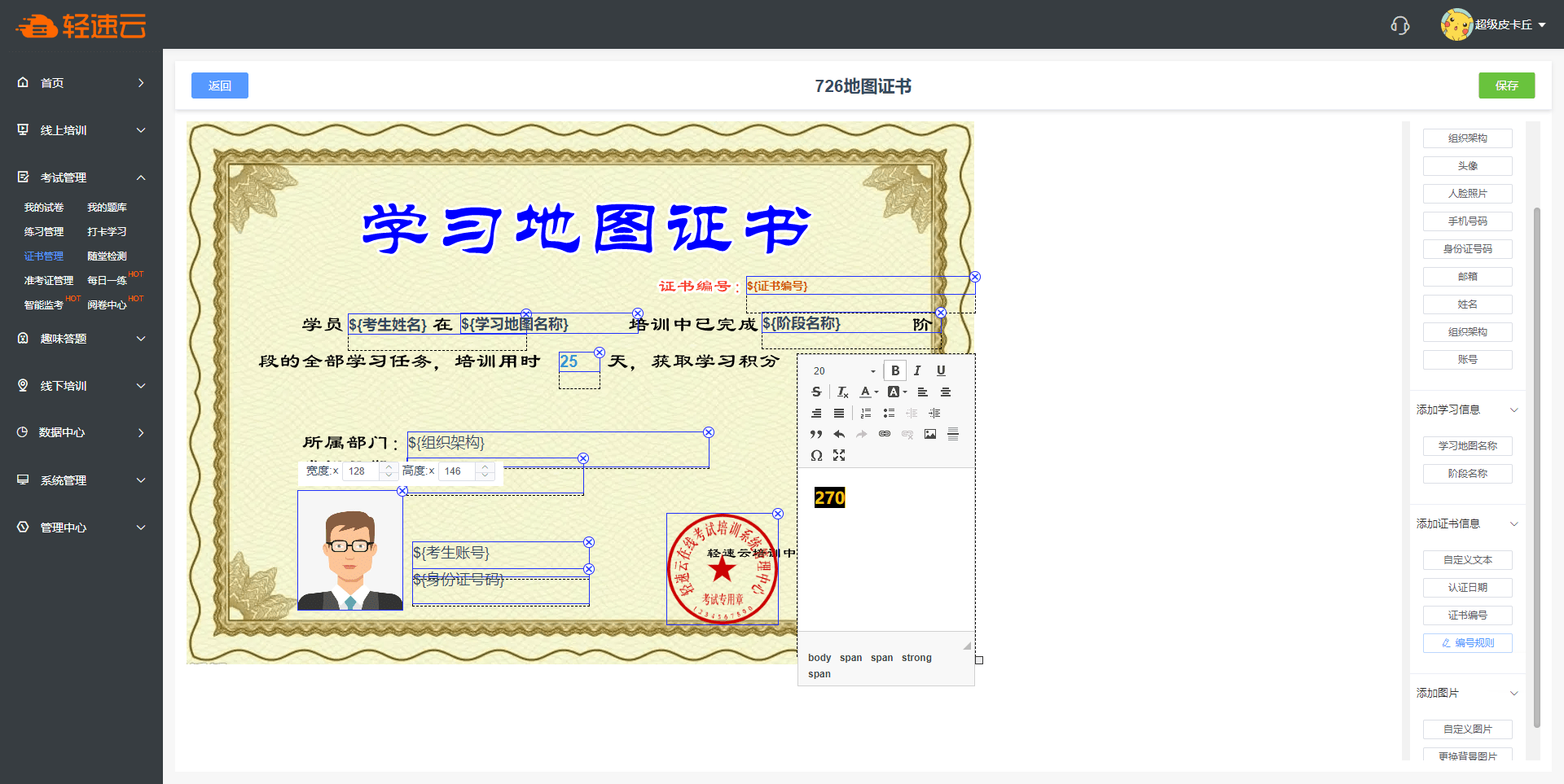Toggle underline formatting in the editor toolbar
The height and width of the screenshot is (784, 1564).
coord(941,370)
